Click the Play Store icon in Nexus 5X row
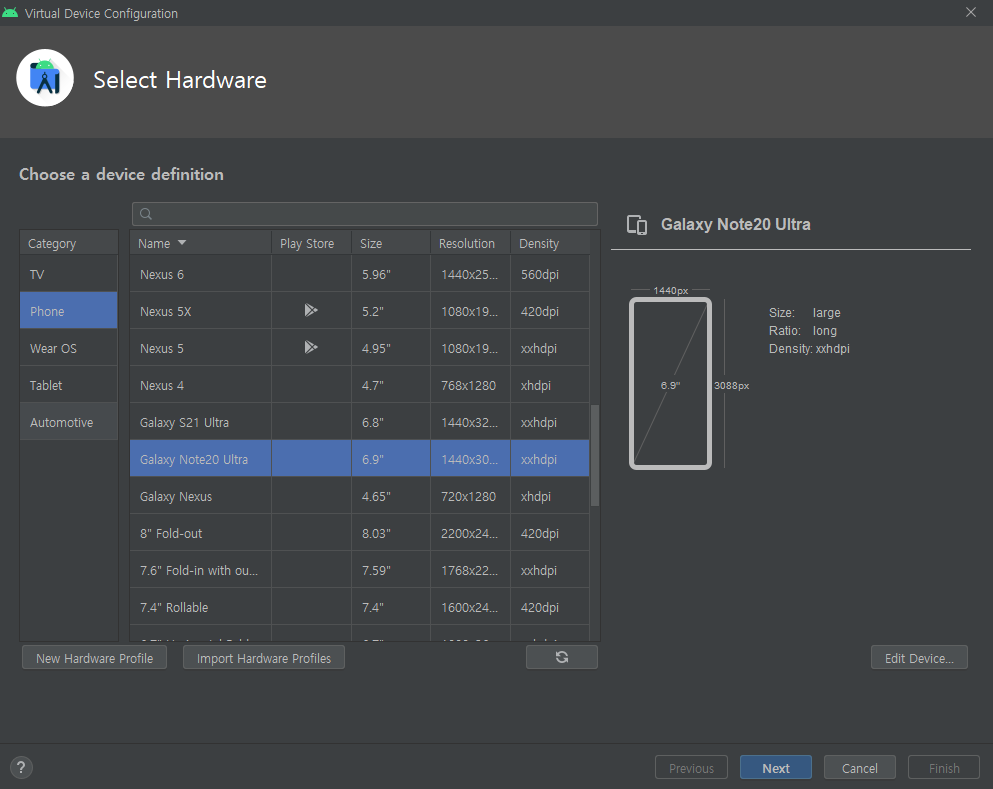993x789 pixels. (x=310, y=310)
